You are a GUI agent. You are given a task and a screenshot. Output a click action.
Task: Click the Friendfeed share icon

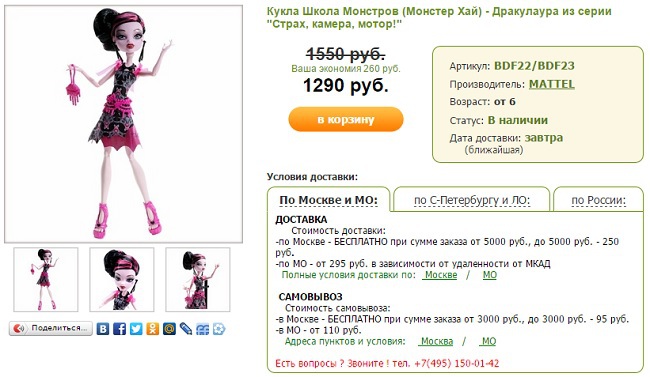coord(202,329)
